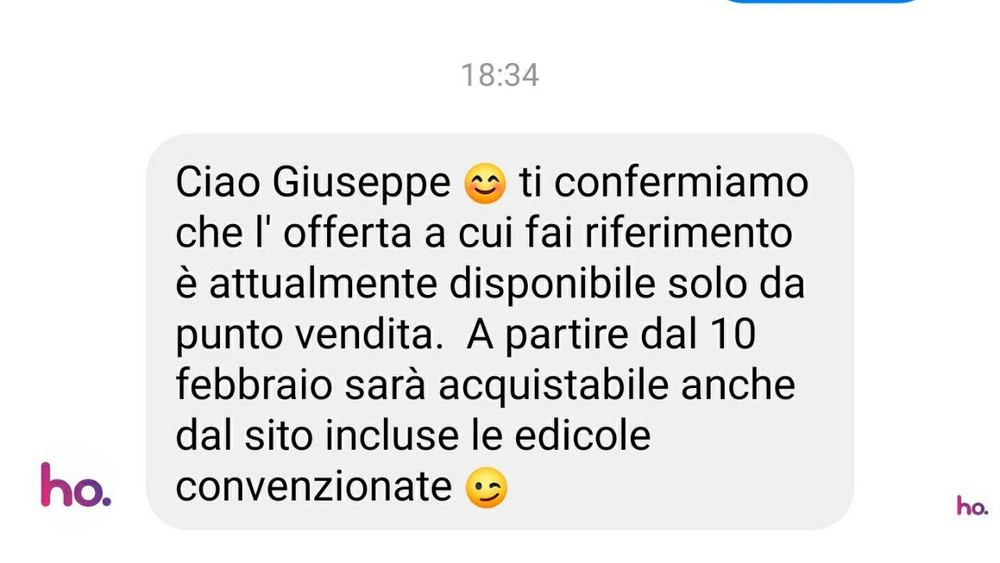Select the grey received message bubble
Screen dimensions: 1000x563
pos(500,332)
